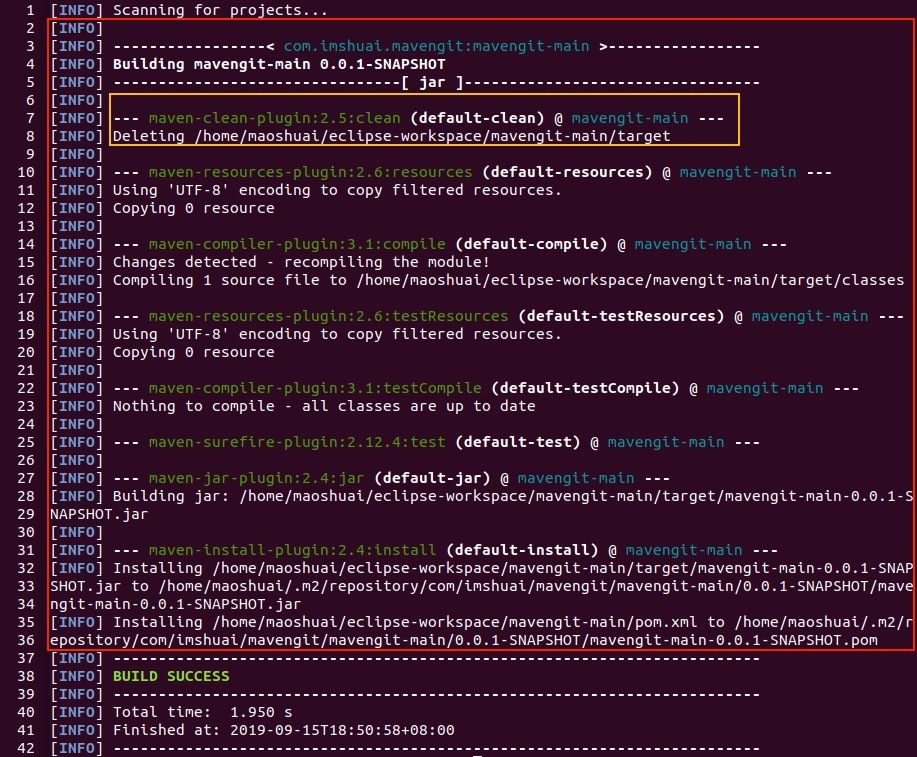Click the '(default-resources)' execution id

pos(567,172)
